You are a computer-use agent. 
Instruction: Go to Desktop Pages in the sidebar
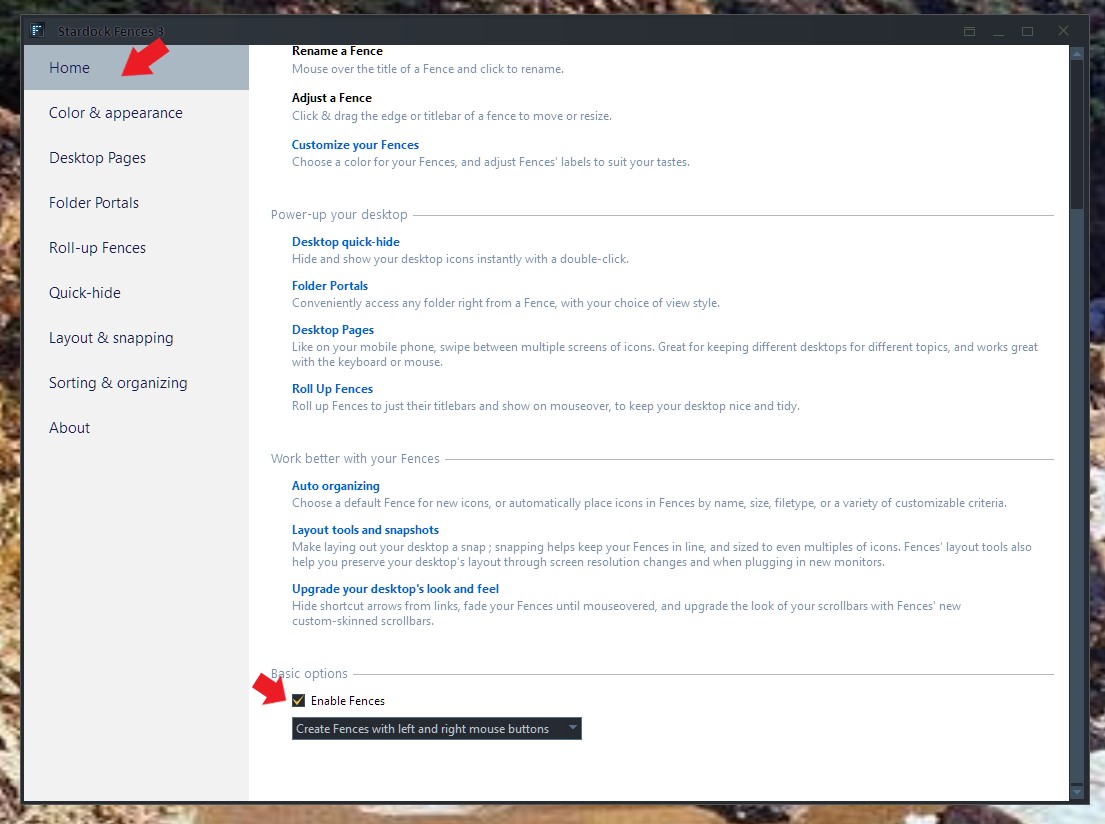tap(97, 158)
